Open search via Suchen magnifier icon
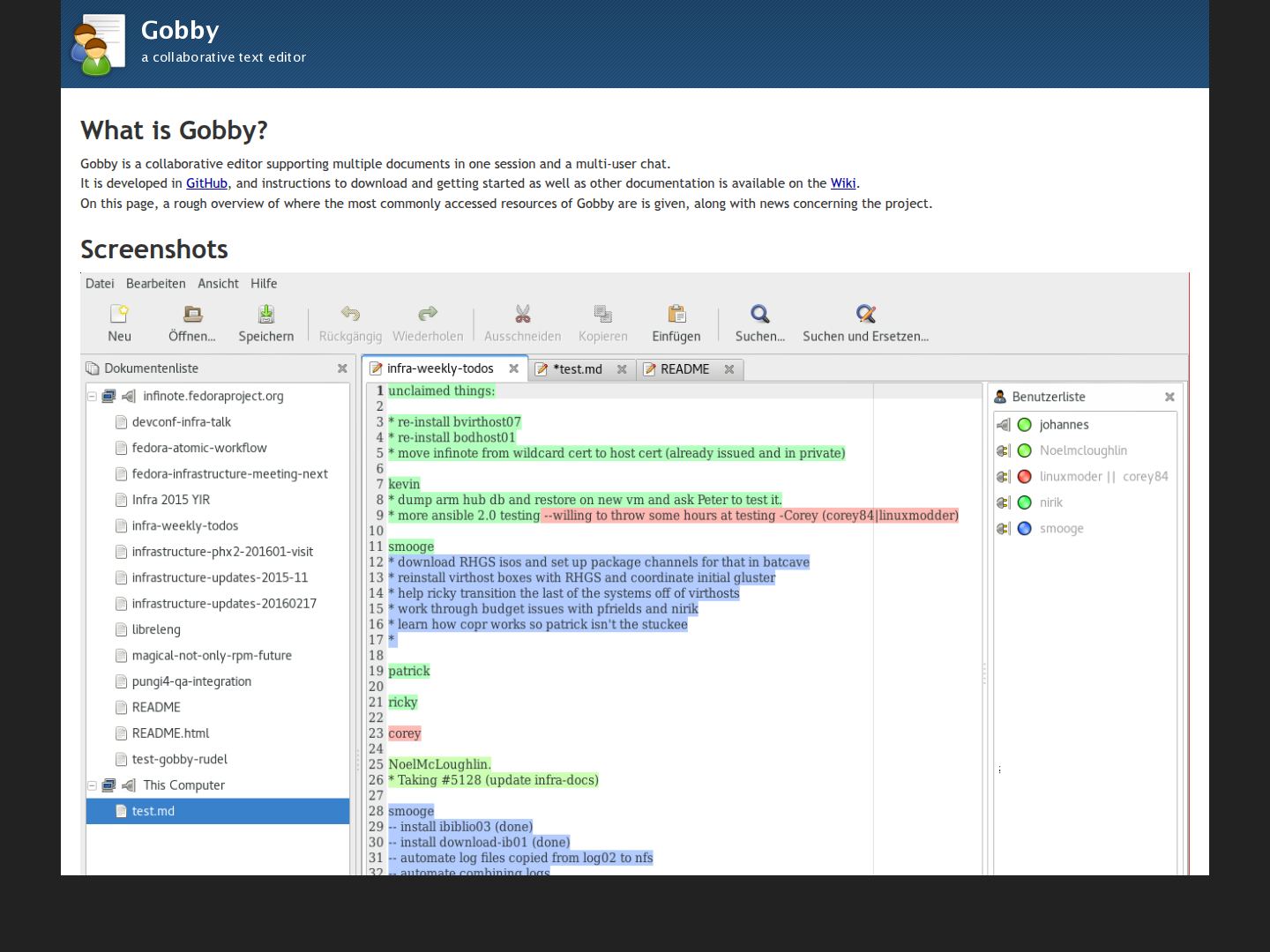Screen dimensions: 1270x952 coord(760,314)
